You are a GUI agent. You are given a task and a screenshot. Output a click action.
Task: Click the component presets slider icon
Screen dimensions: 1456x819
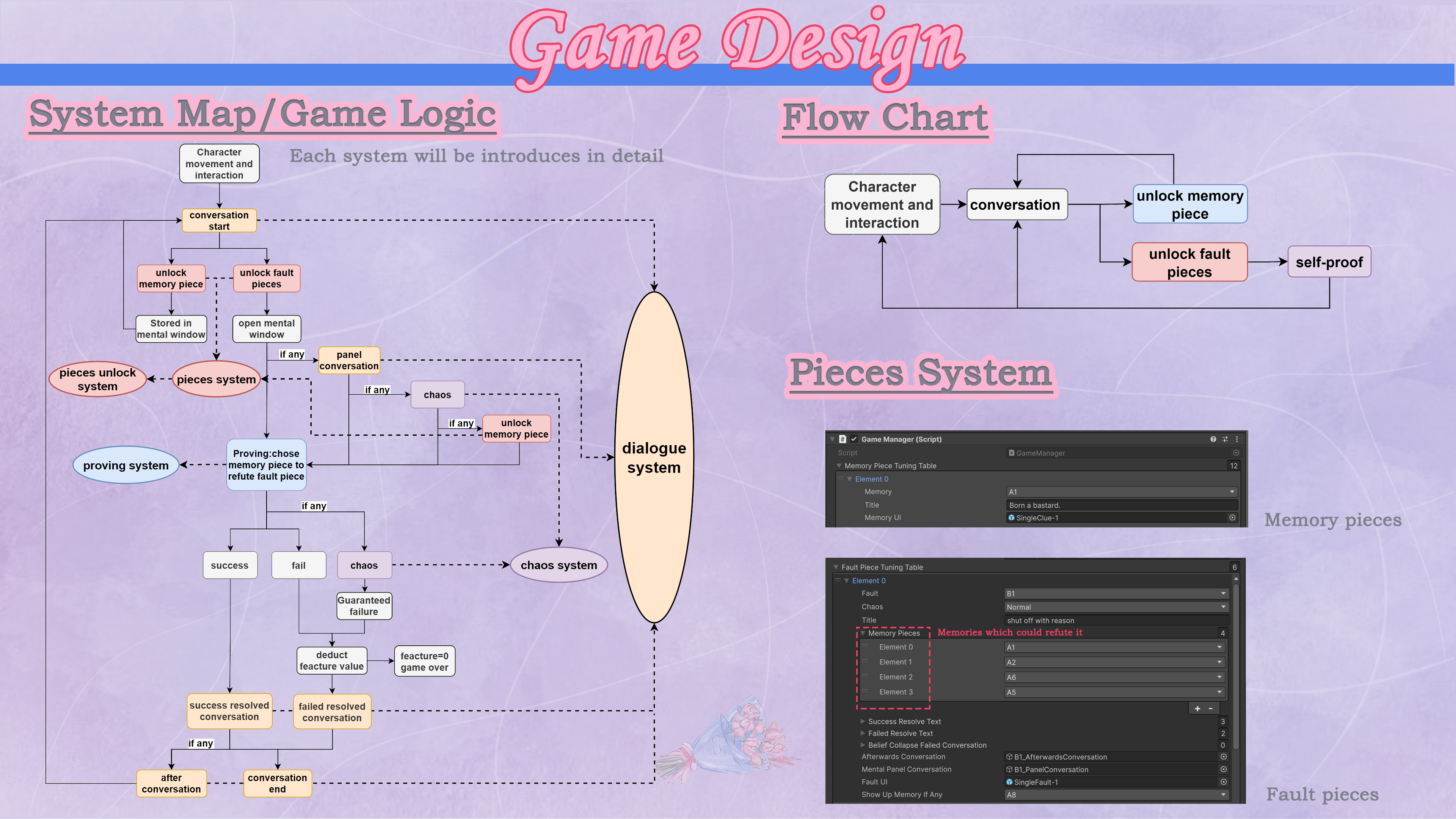[x=1225, y=439]
